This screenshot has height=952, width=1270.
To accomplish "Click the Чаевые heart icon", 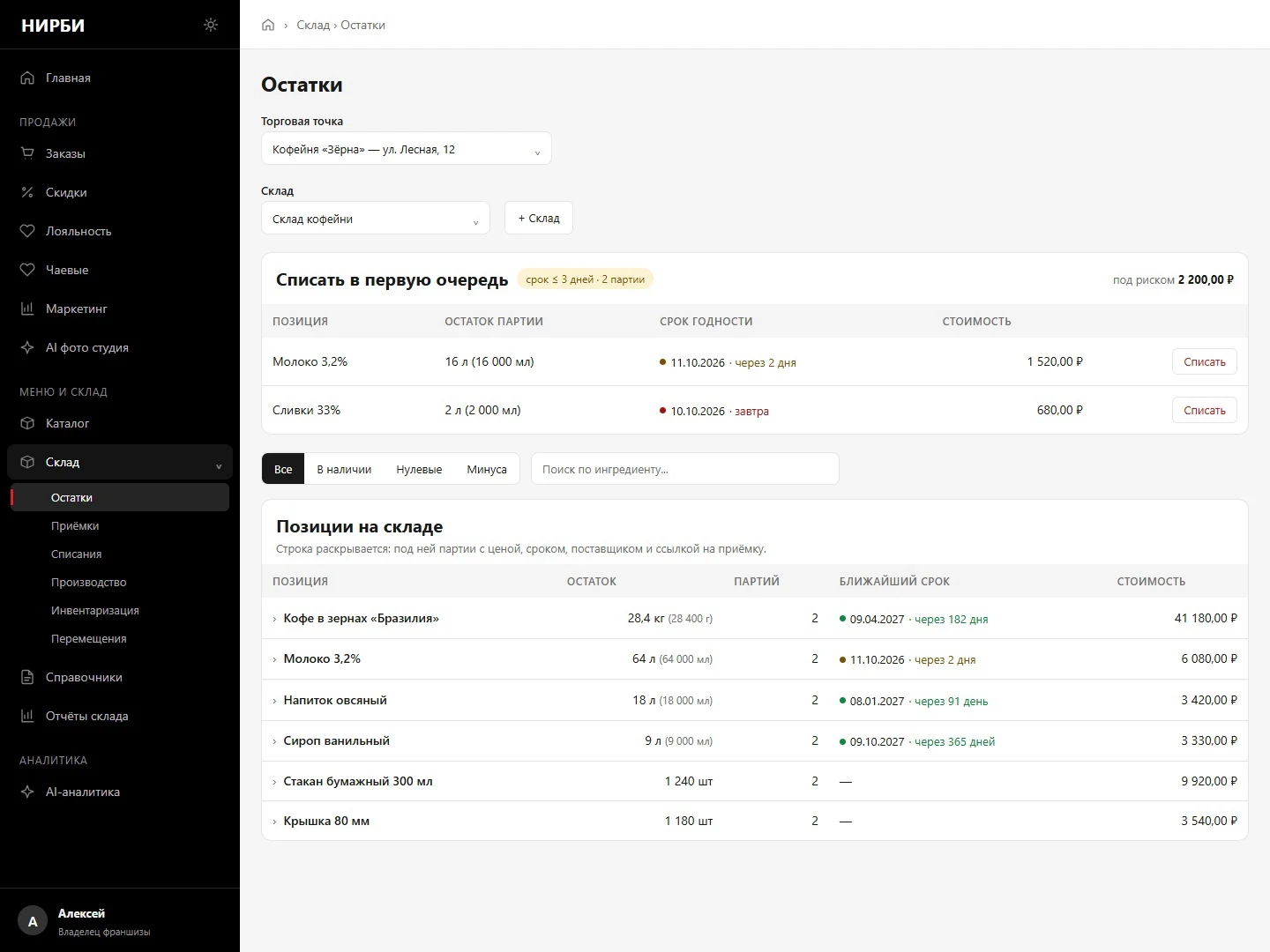I will [x=27, y=270].
